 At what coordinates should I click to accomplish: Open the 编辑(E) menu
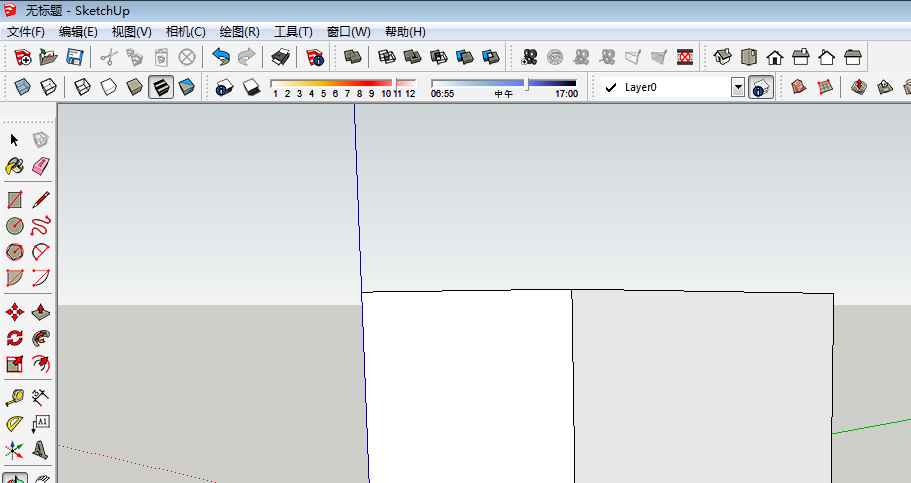78,32
